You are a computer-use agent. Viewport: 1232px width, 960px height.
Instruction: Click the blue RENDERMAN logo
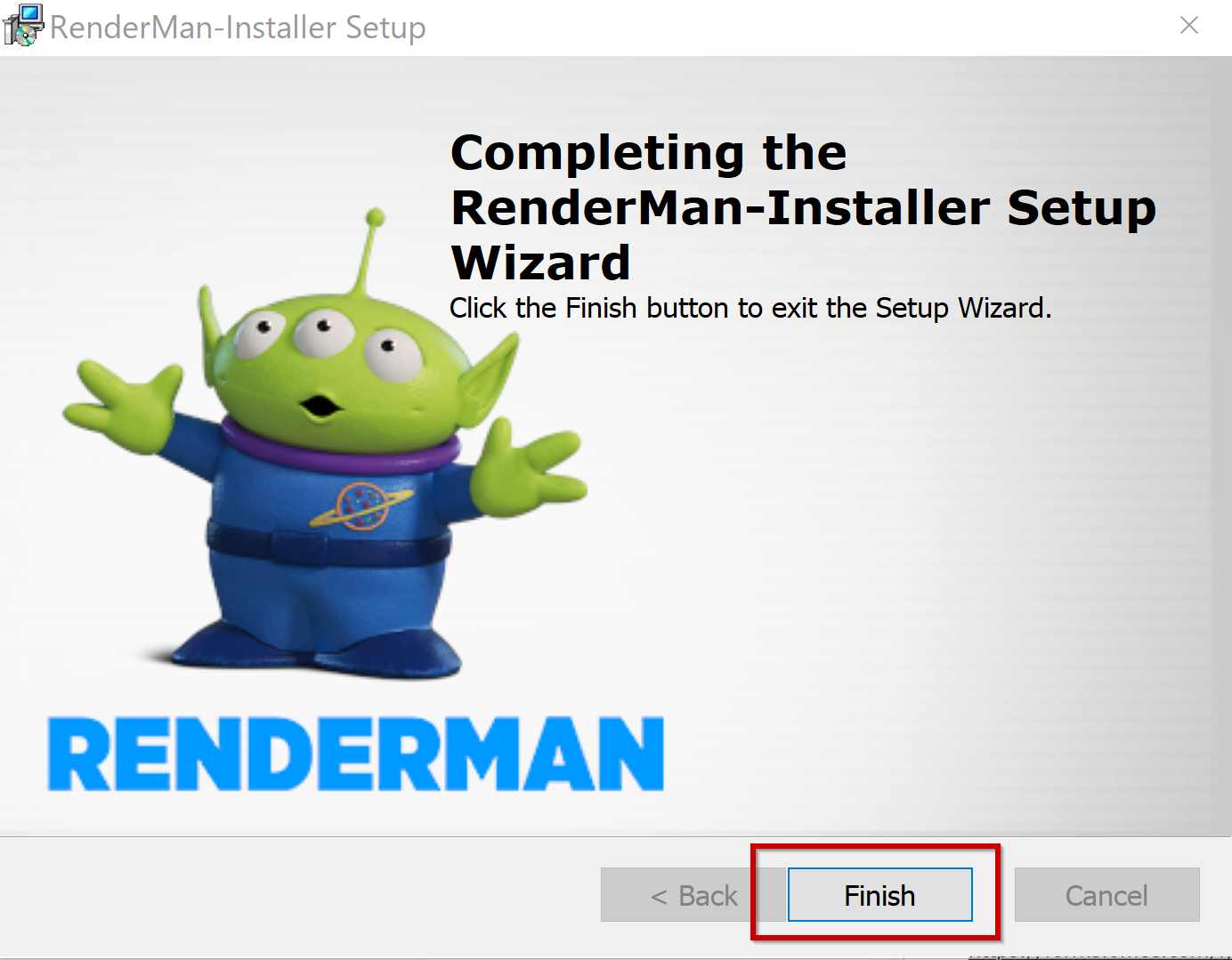point(356,754)
